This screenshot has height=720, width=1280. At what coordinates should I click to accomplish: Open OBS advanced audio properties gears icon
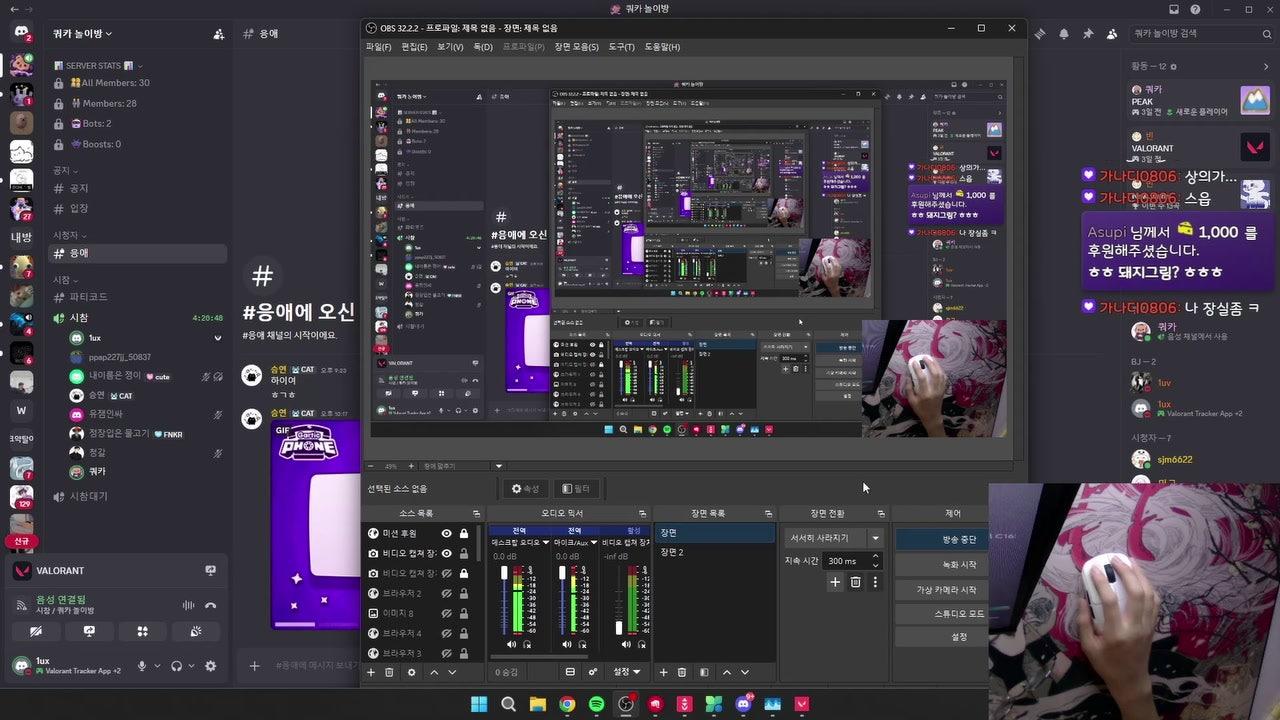(593, 672)
